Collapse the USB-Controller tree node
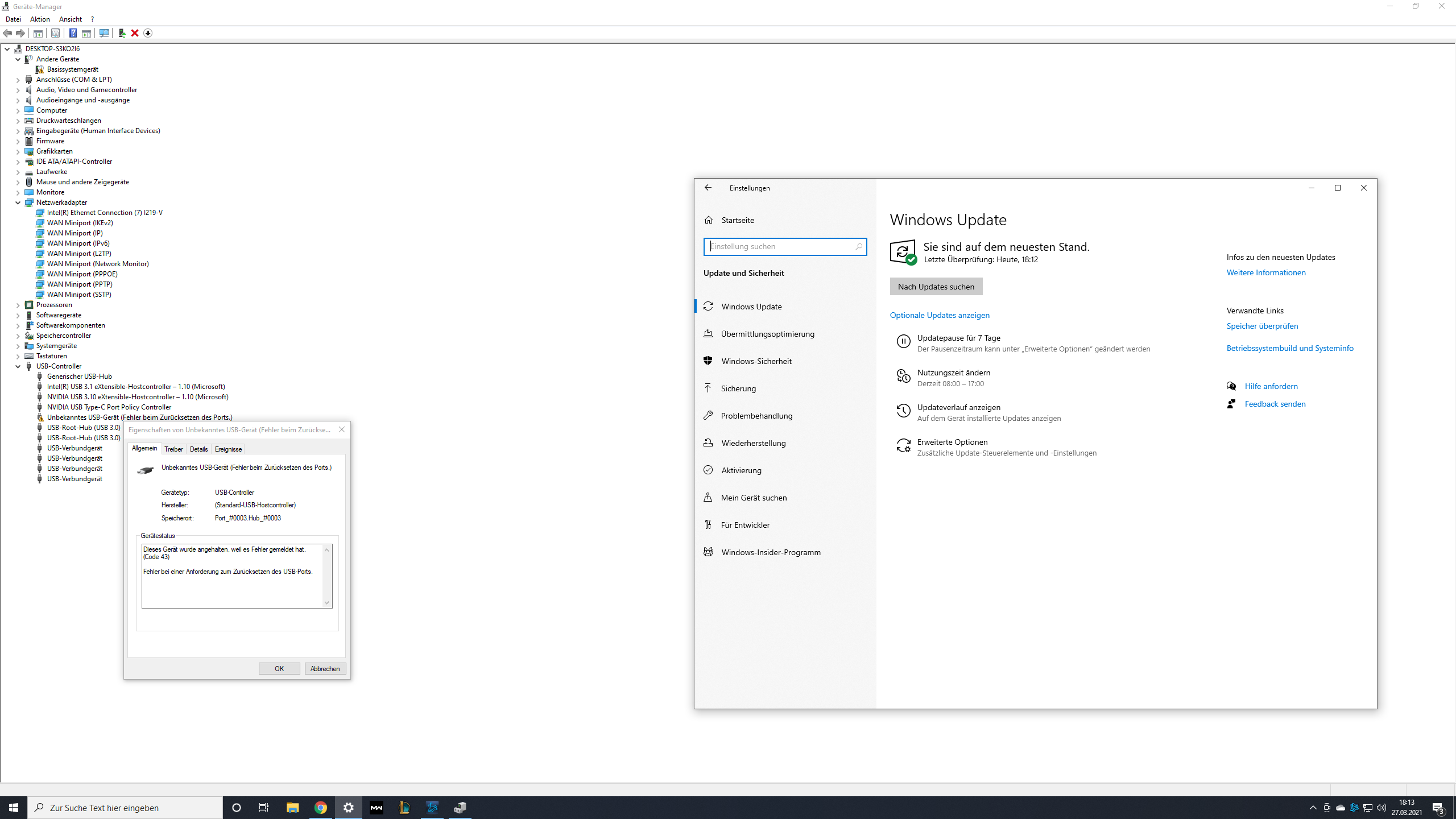The height and width of the screenshot is (819, 1456). (18, 366)
